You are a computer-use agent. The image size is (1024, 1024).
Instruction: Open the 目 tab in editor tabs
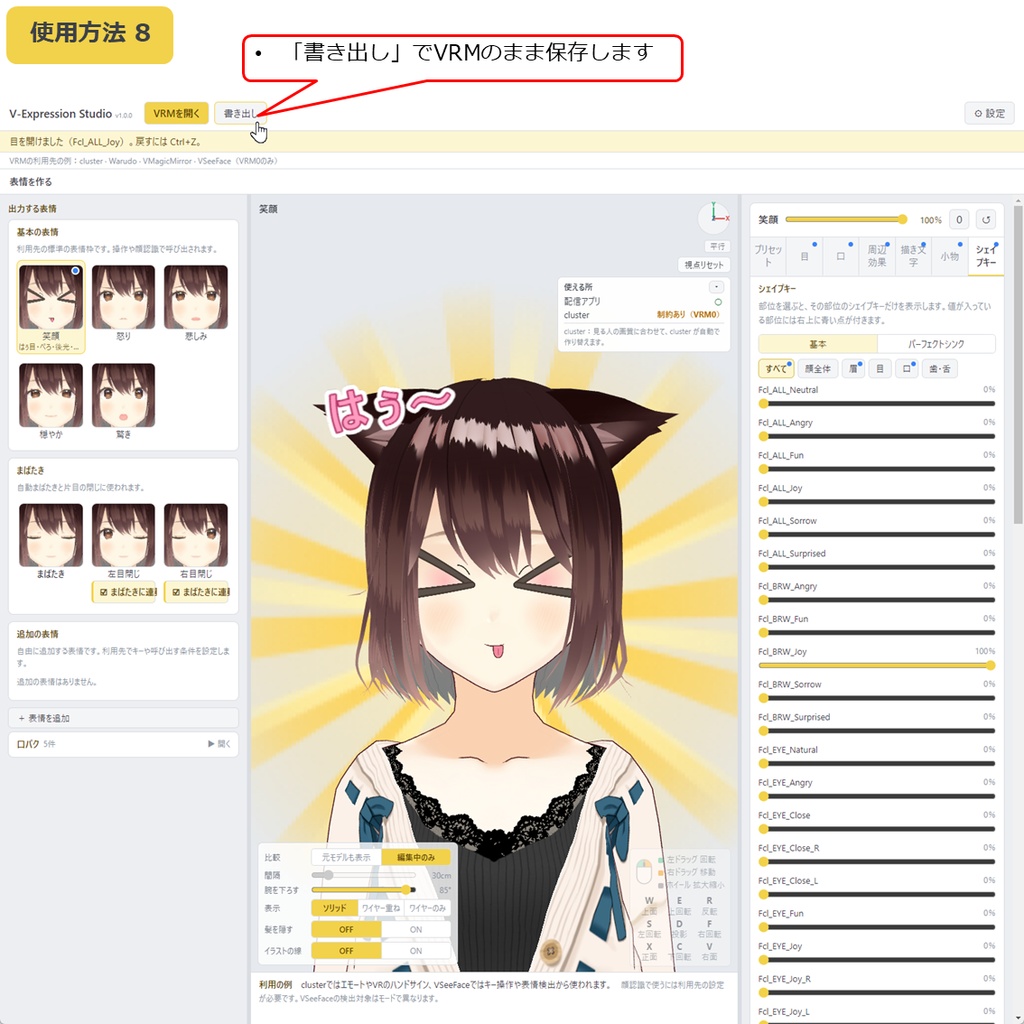click(x=805, y=256)
